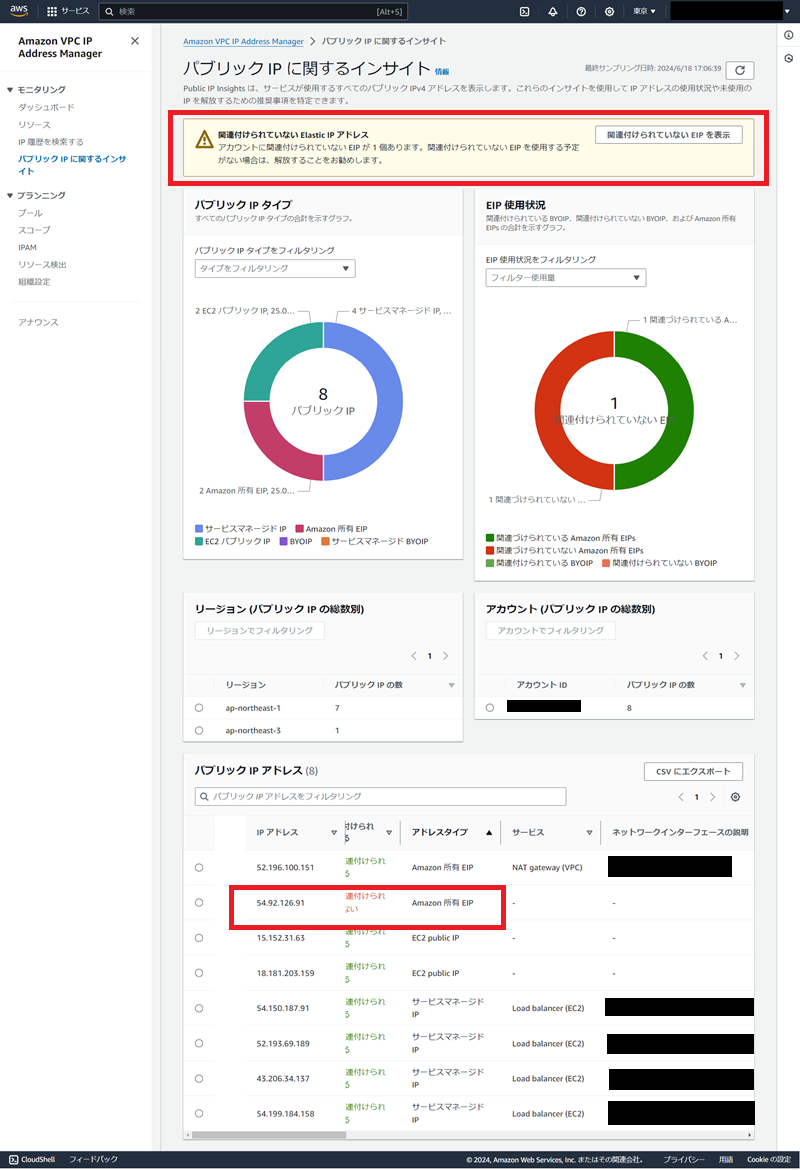Image resolution: width=800 pixels, height=1170 pixels.
Task: Open the 情報 link beside title
Action: point(442,72)
